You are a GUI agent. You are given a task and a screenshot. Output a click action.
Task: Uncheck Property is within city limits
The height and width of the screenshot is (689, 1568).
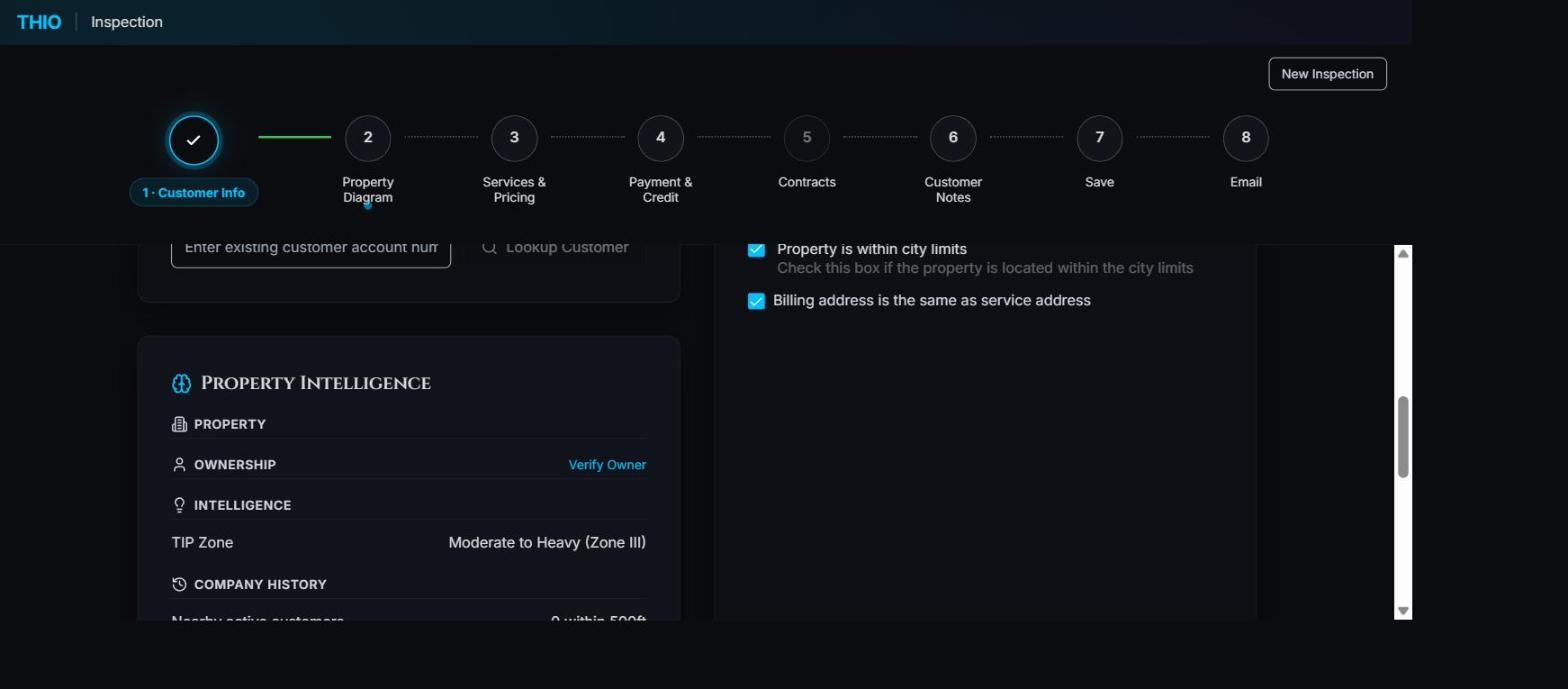pyautogui.click(x=756, y=249)
